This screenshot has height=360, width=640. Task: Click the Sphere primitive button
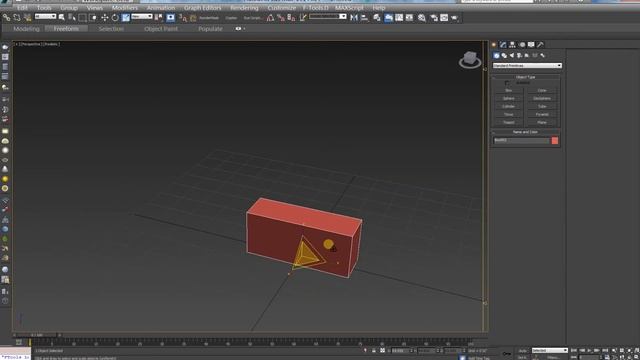[509, 98]
